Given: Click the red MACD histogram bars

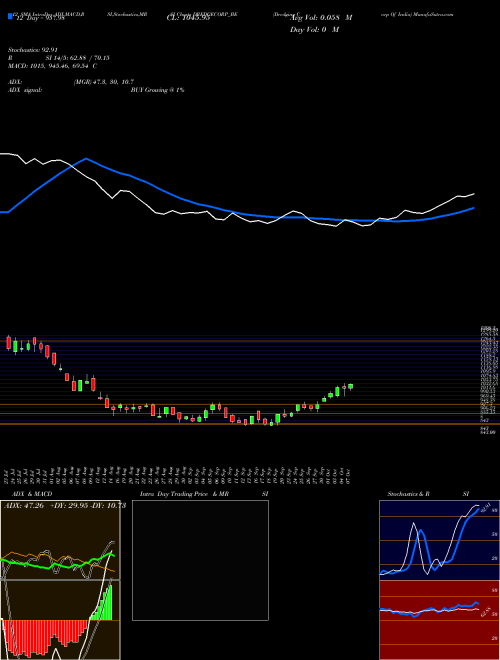Looking at the screenshot, I should coord(44,639).
